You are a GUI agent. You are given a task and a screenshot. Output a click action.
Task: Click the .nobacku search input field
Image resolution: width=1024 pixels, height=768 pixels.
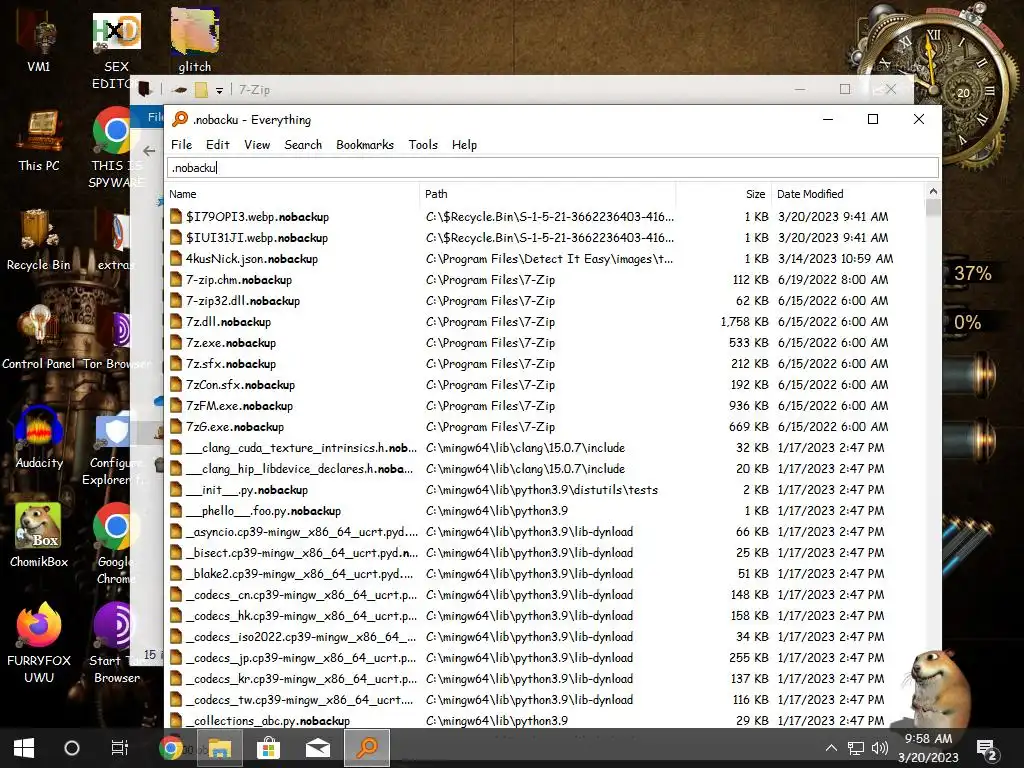pos(552,168)
